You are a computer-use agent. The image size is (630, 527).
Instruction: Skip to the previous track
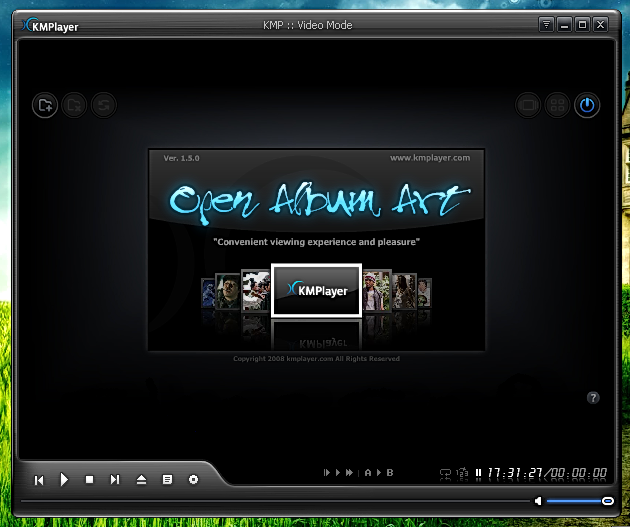[x=39, y=480]
